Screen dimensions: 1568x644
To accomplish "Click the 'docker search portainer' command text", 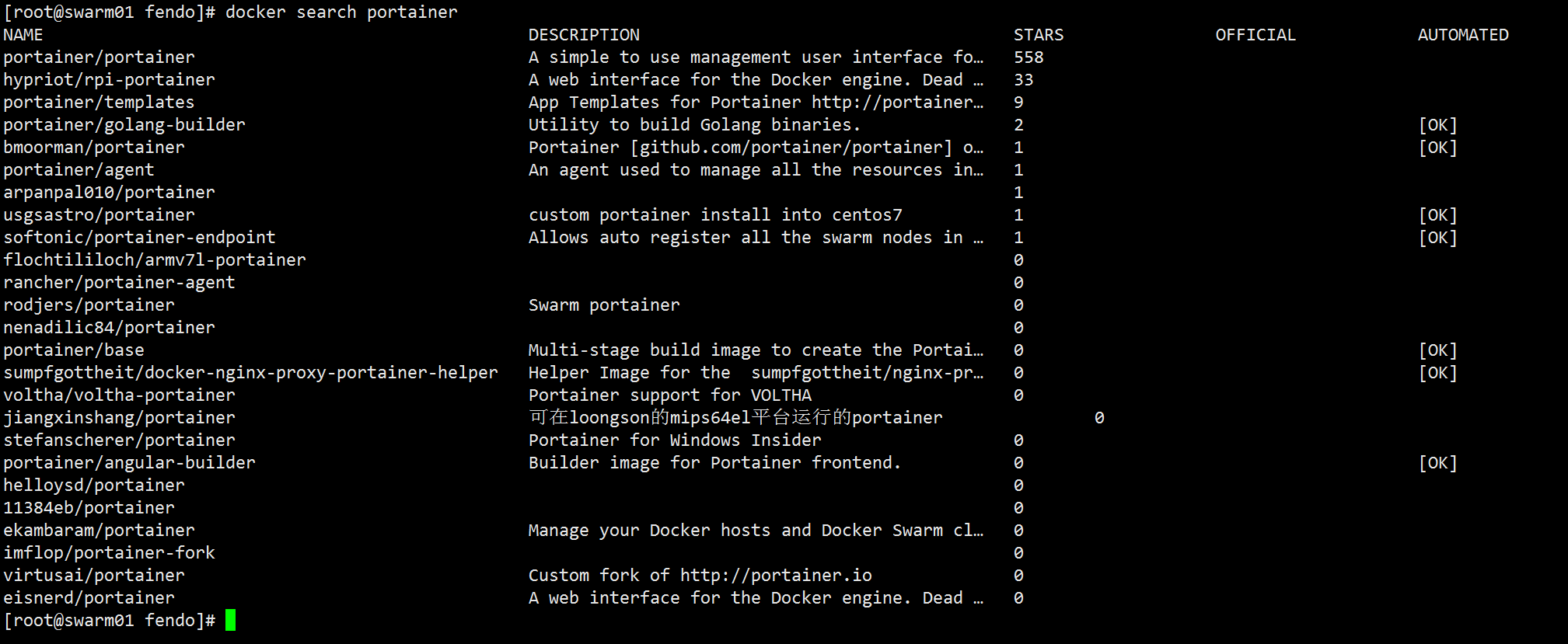I will click(341, 12).
